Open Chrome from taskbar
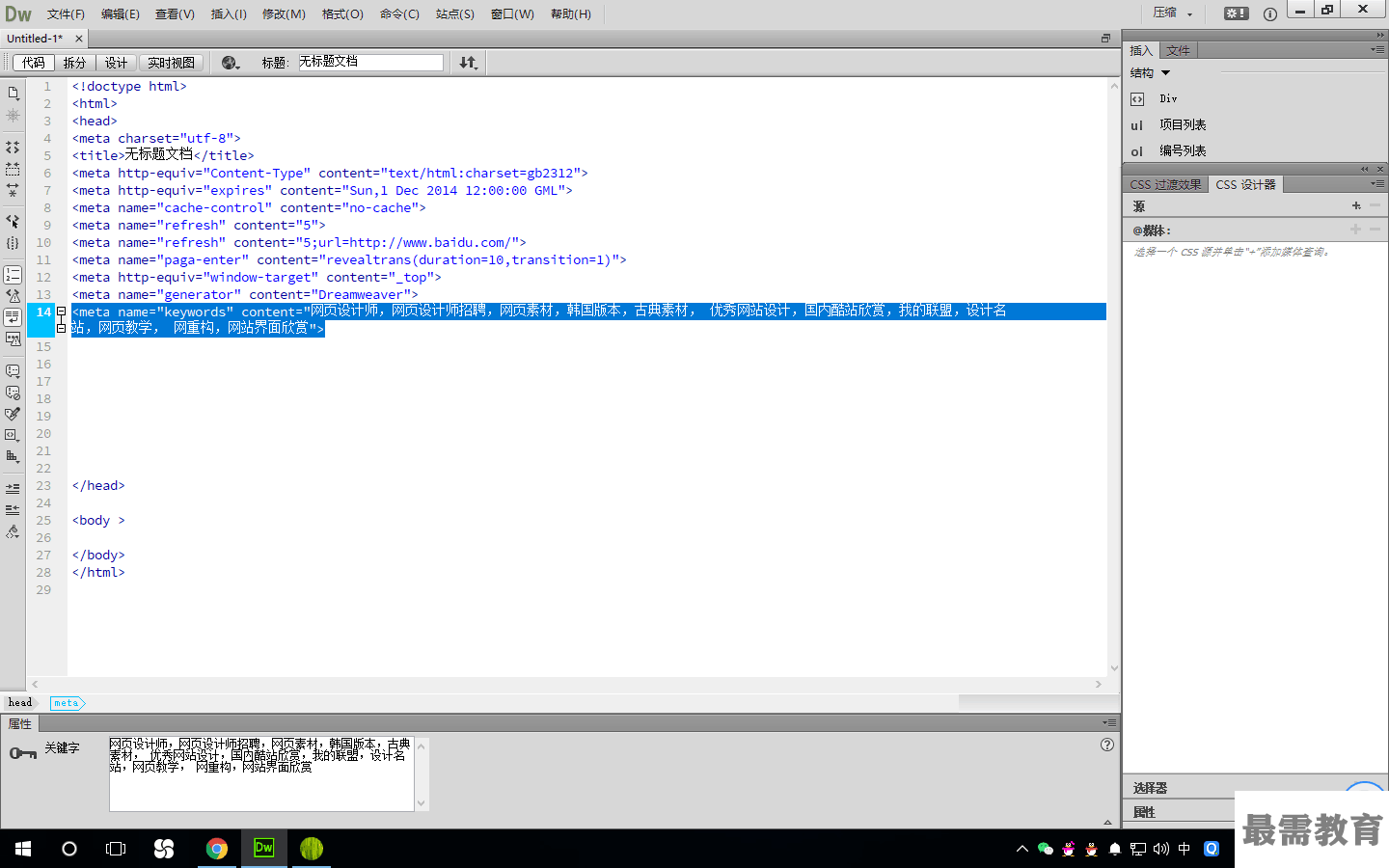 217,849
